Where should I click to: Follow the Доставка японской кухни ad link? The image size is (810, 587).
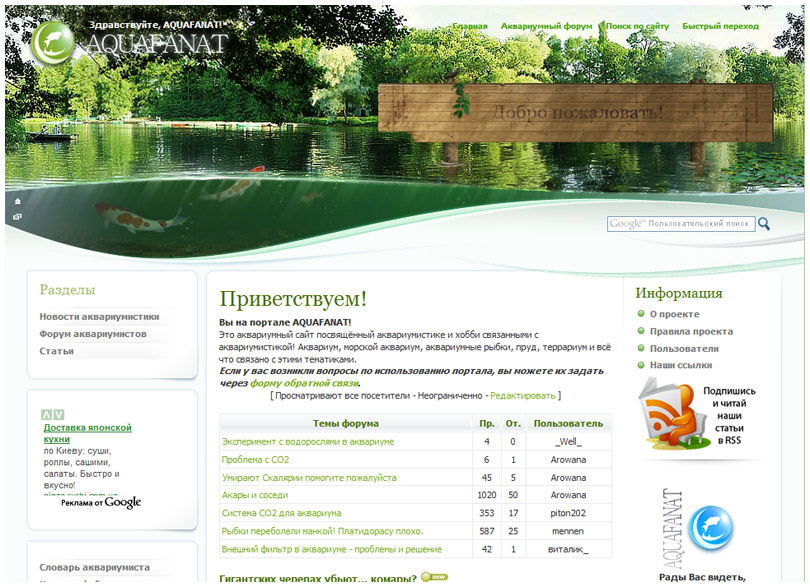[x=87, y=433]
